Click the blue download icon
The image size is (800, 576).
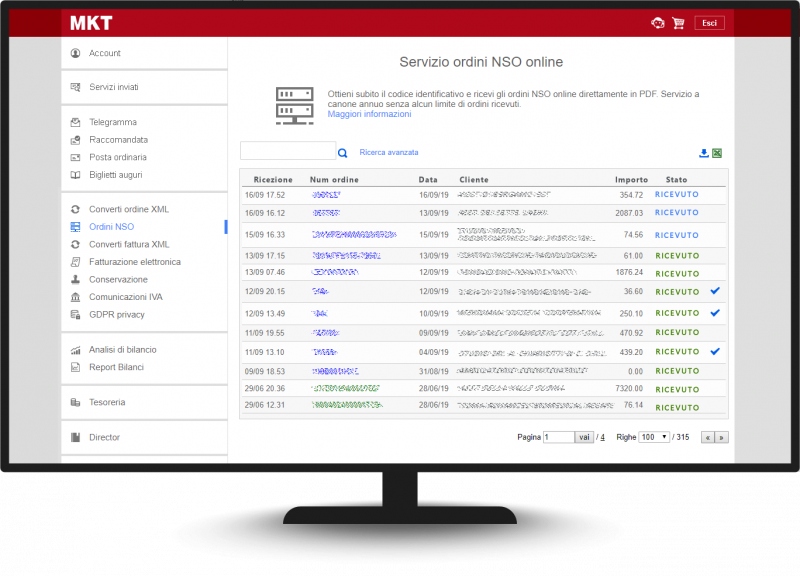(x=704, y=153)
